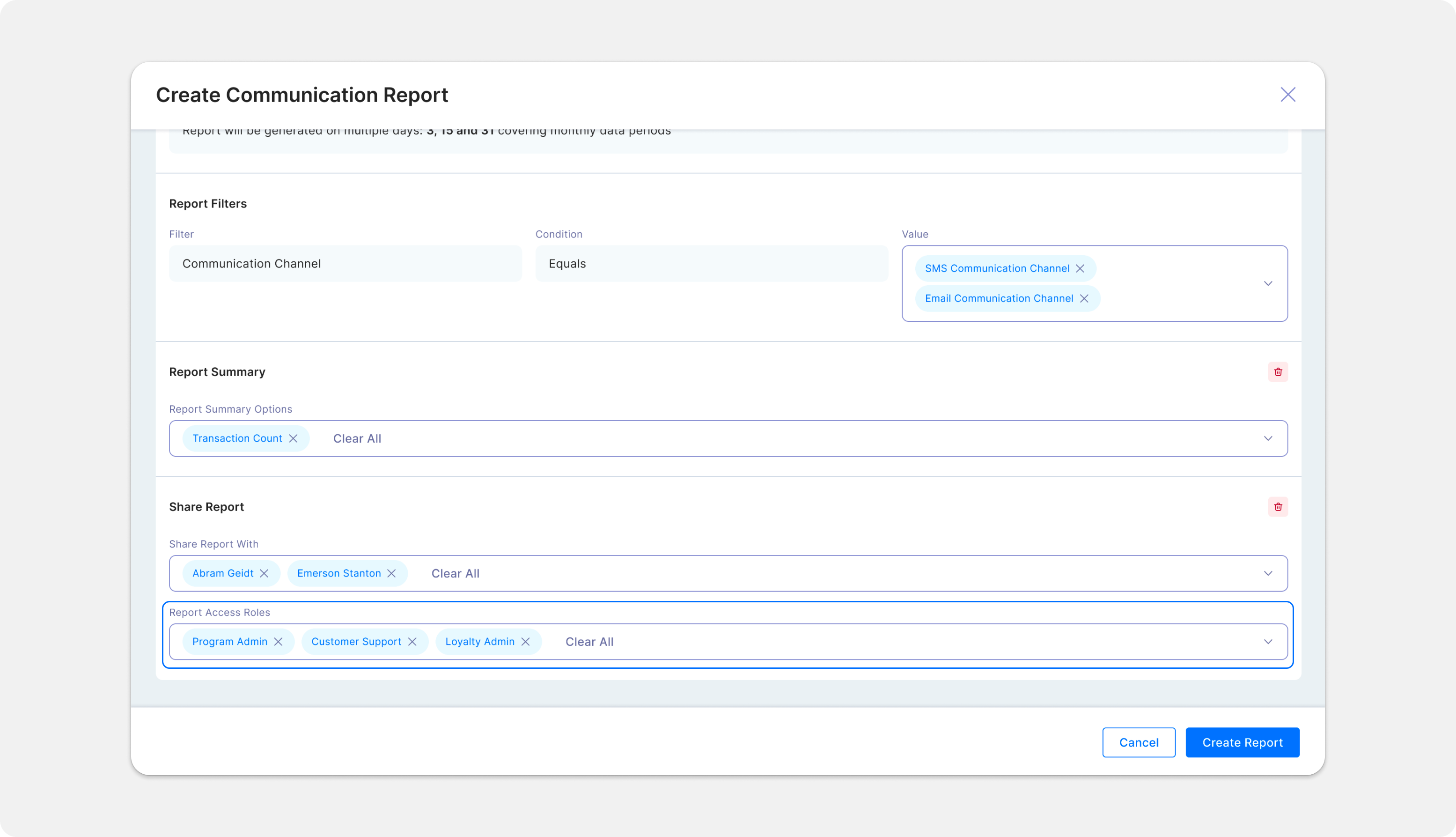Expand the filter Value dropdown

point(1267,283)
